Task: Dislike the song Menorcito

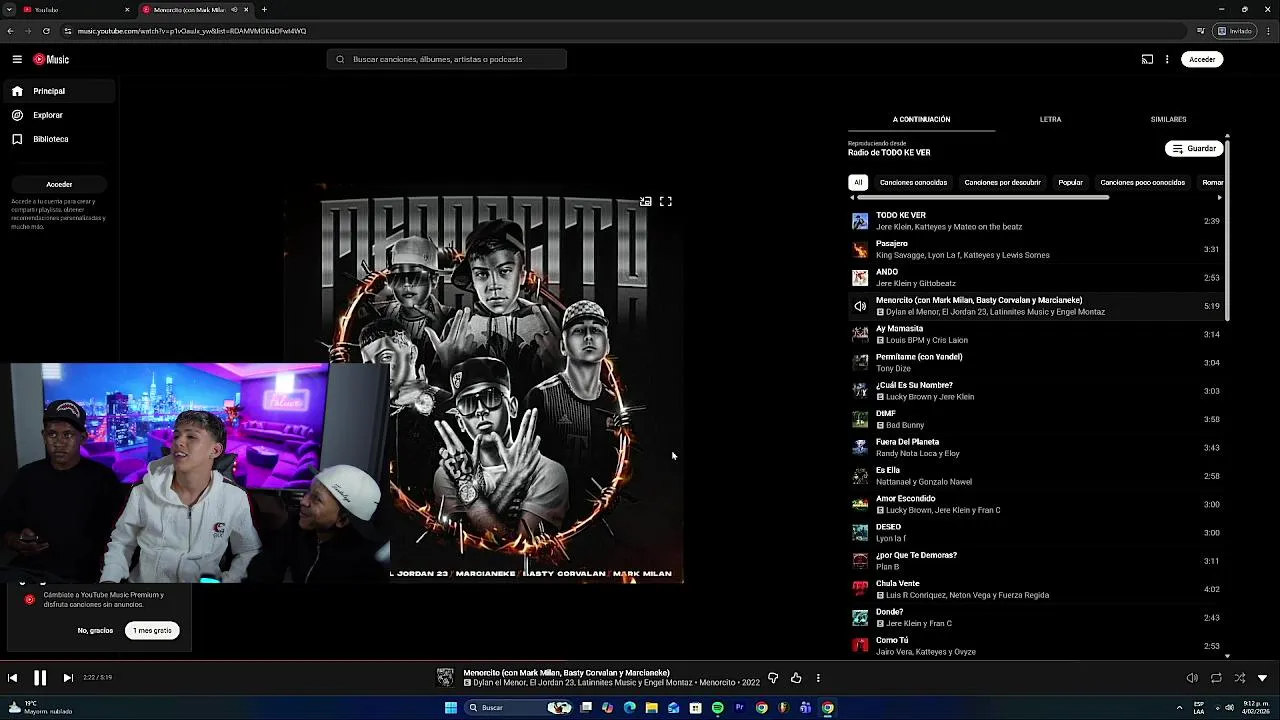Action: 773,678
